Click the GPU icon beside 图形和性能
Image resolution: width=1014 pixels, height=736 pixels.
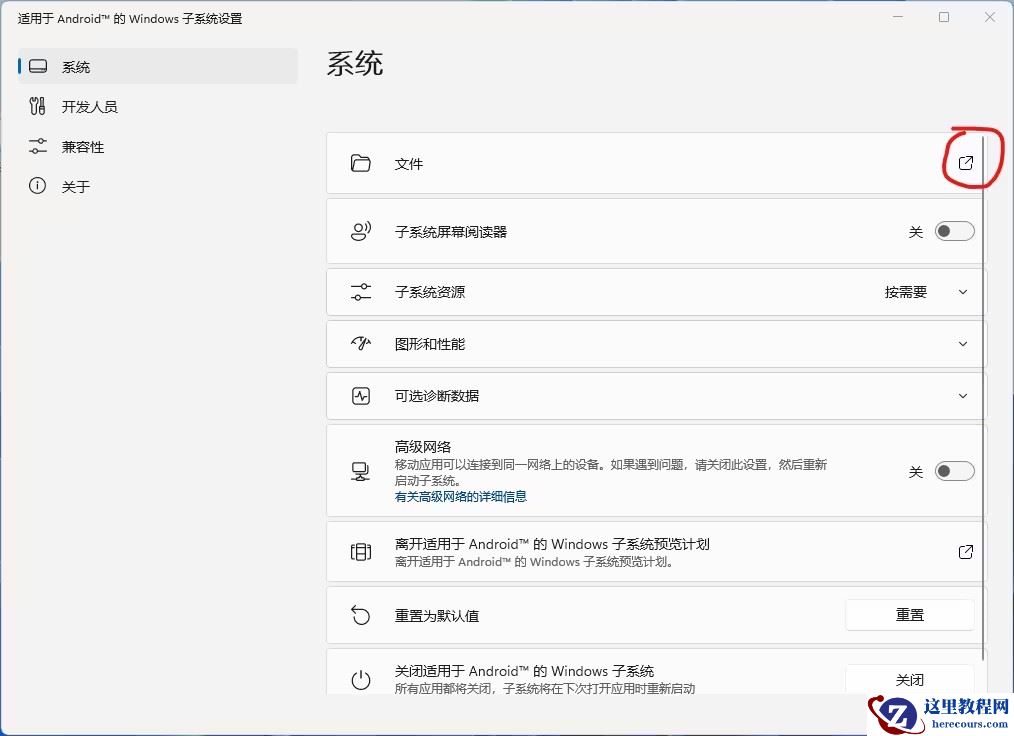362,343
